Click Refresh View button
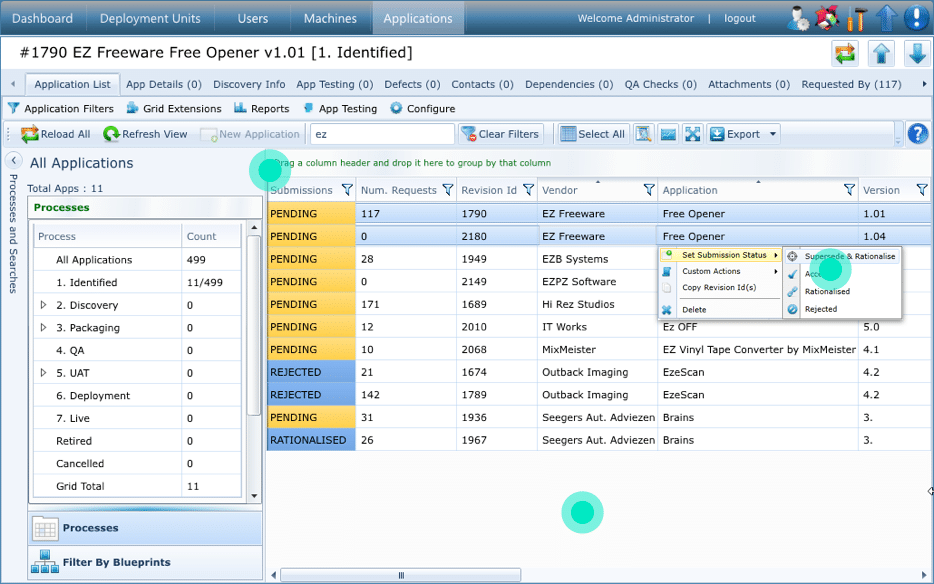 point(145,134)
